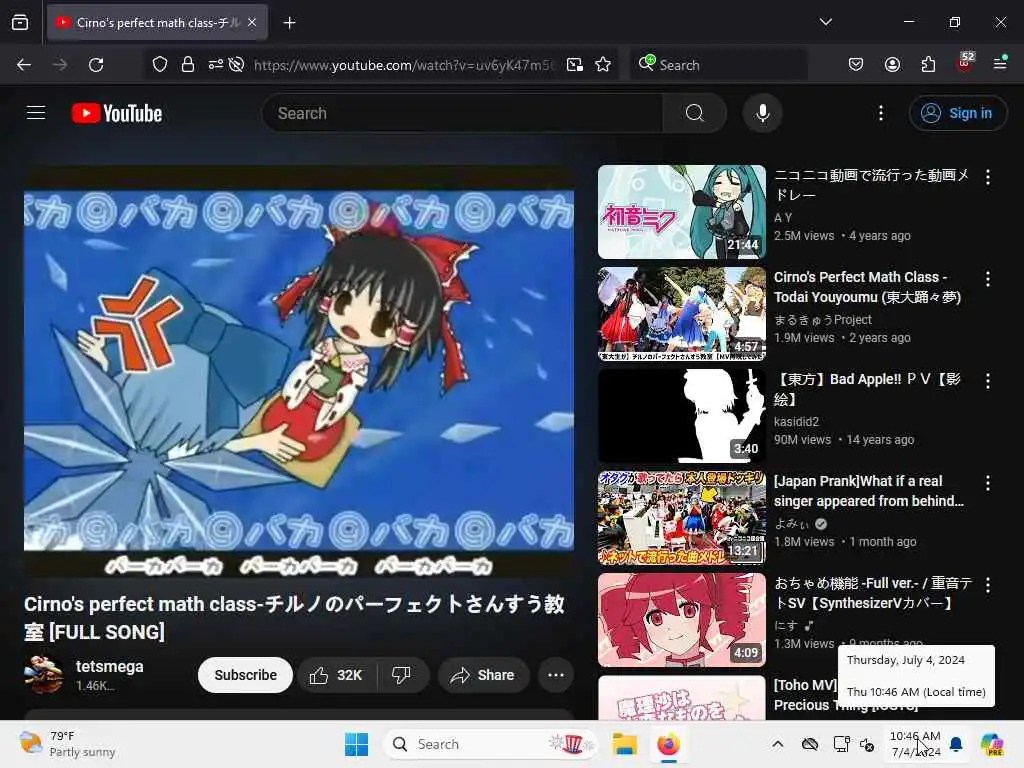
Task: Open [Japan Prank]What if a real singer title
Action: coord(869,491)
